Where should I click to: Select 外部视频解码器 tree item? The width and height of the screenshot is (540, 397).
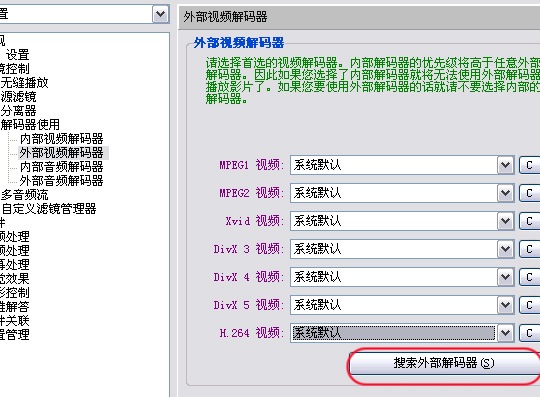tap(62, 153)
